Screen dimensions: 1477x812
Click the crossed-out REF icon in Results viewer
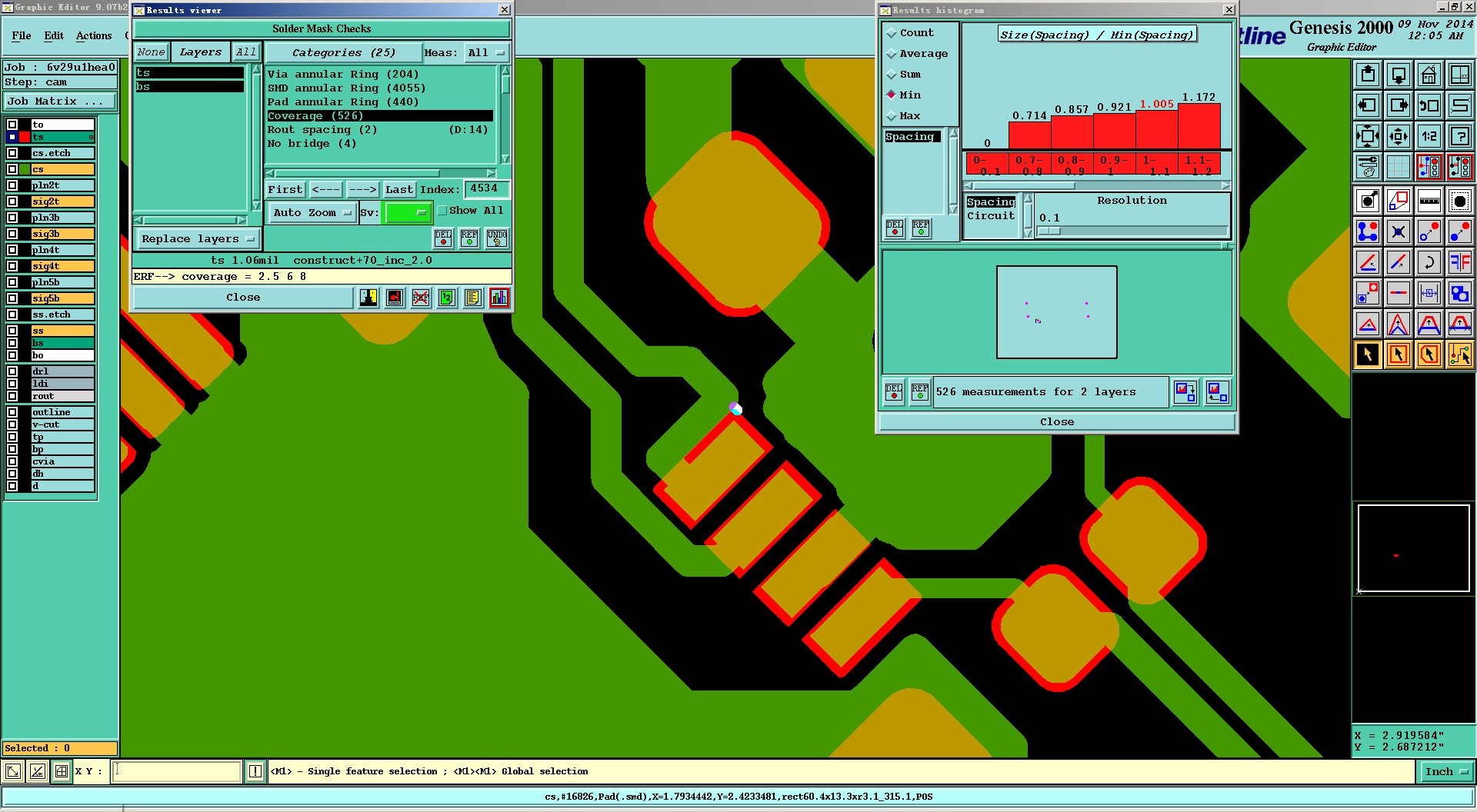point(421,298)
